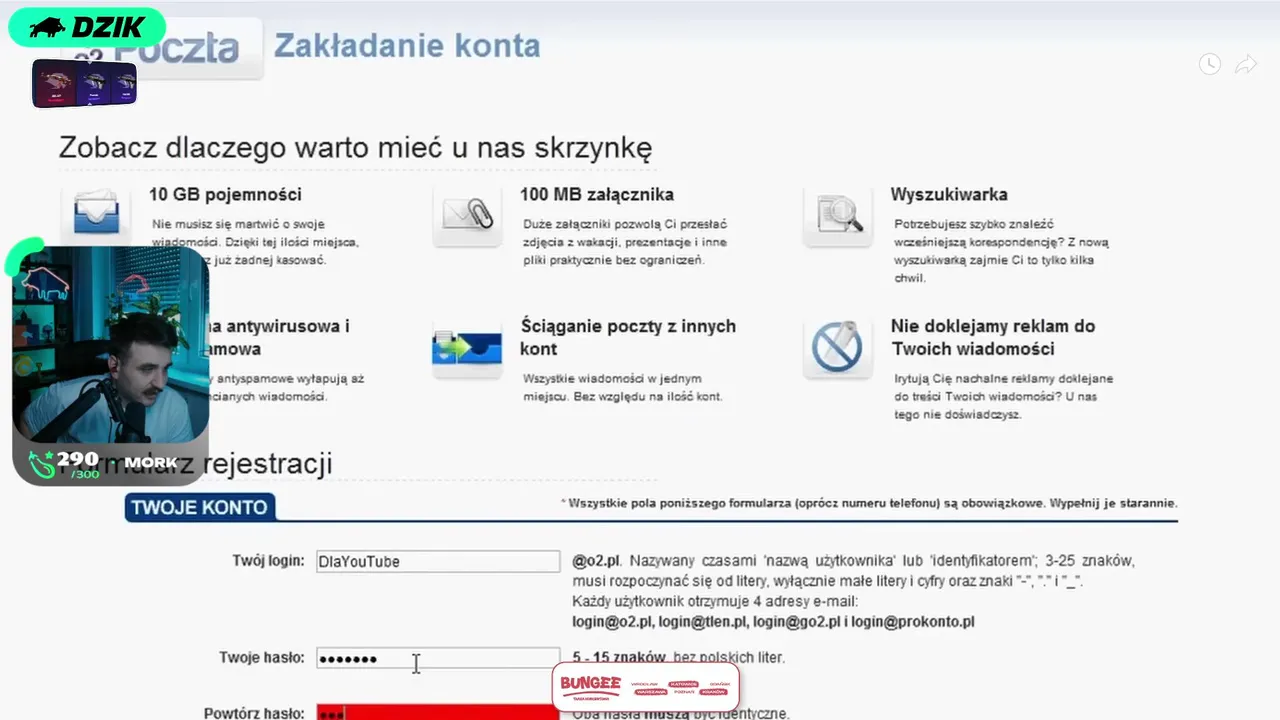Click the red Powtórz hasło field
The image size is (1280, 720).
click(x=438, y=713)
